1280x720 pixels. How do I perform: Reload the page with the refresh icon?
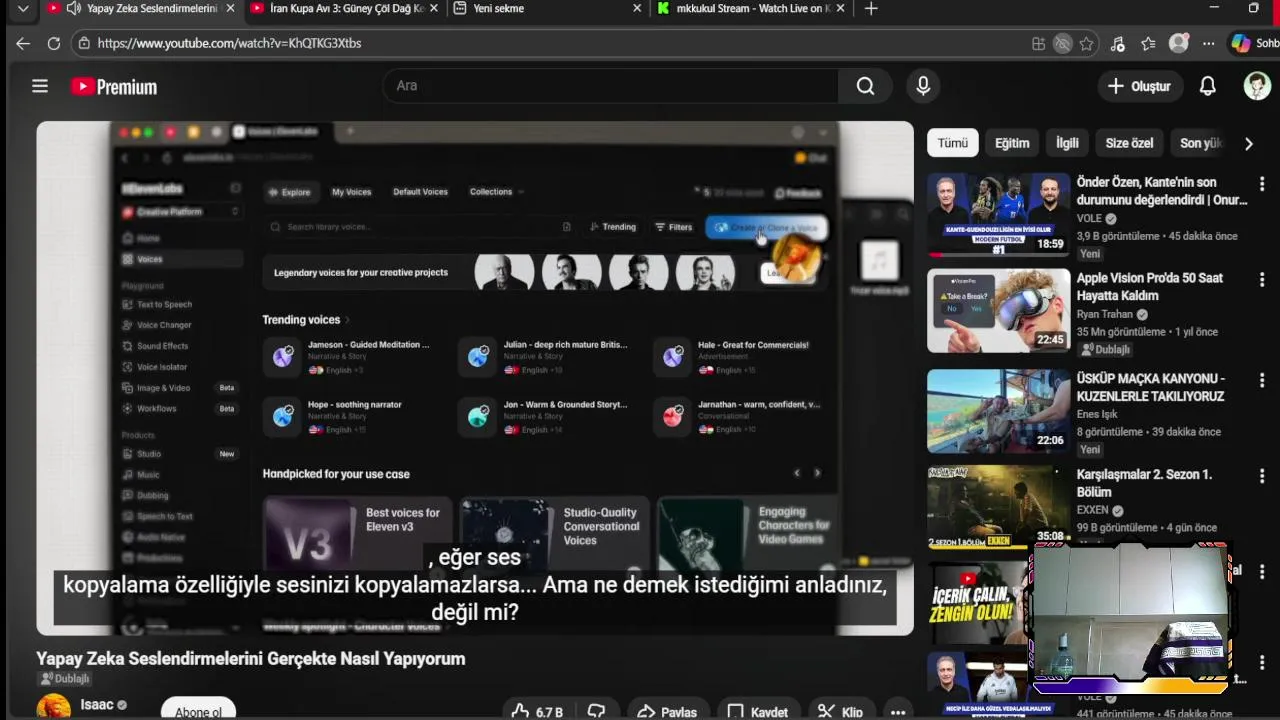point(54,43)
